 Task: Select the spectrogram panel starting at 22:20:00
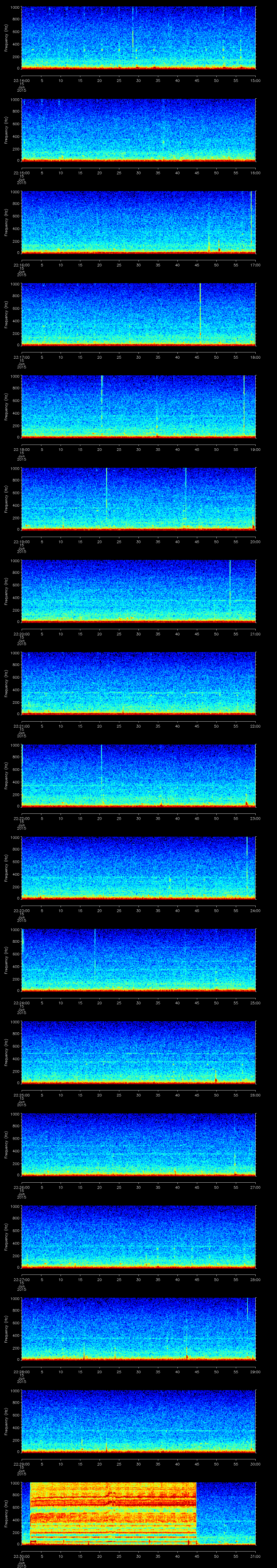coord(138,591)
